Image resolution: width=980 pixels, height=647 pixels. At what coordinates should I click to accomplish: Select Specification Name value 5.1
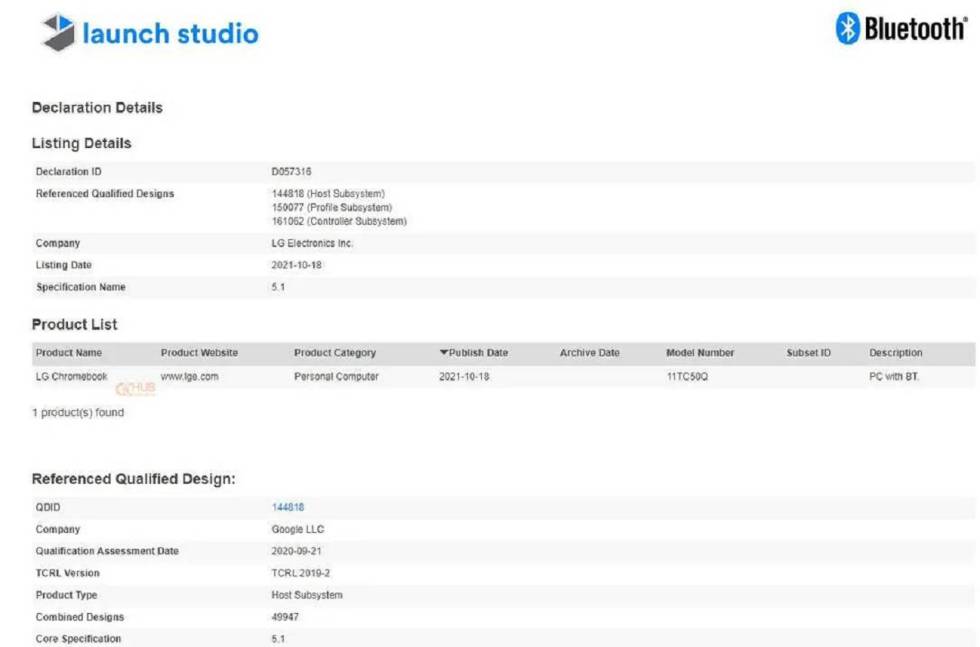pos(278,287)
